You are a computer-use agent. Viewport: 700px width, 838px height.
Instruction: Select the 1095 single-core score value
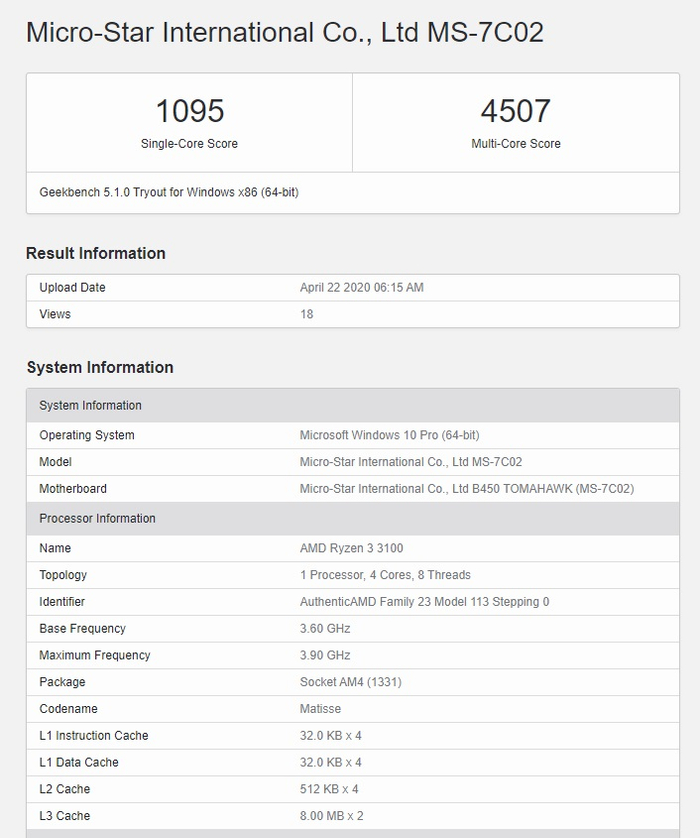(x=190, y=111)
